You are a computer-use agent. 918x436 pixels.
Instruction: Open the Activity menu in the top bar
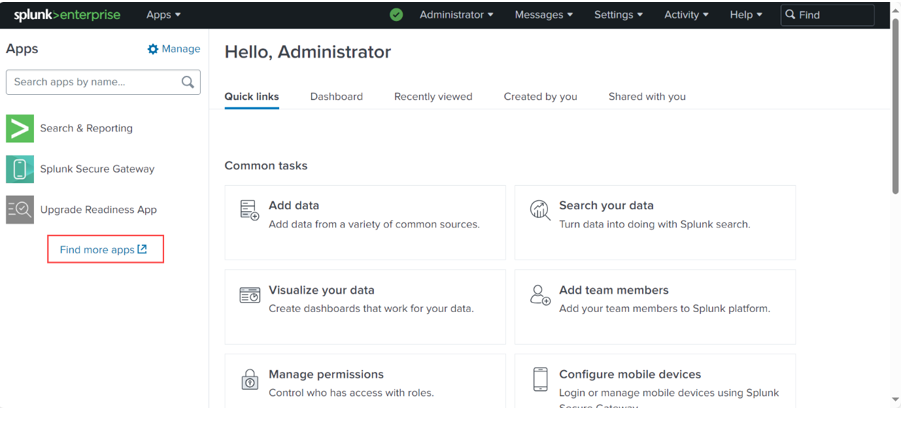[686, 15]
